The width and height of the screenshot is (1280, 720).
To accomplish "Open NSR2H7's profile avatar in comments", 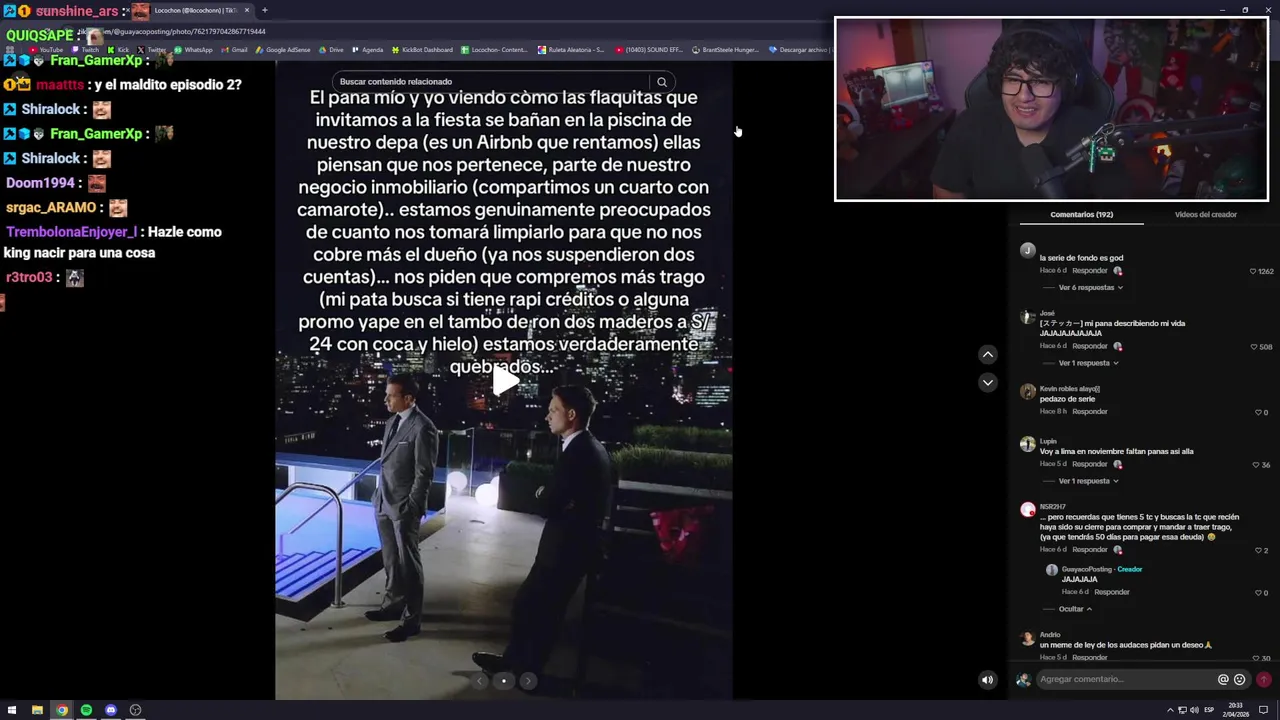I will point(1027,510).
